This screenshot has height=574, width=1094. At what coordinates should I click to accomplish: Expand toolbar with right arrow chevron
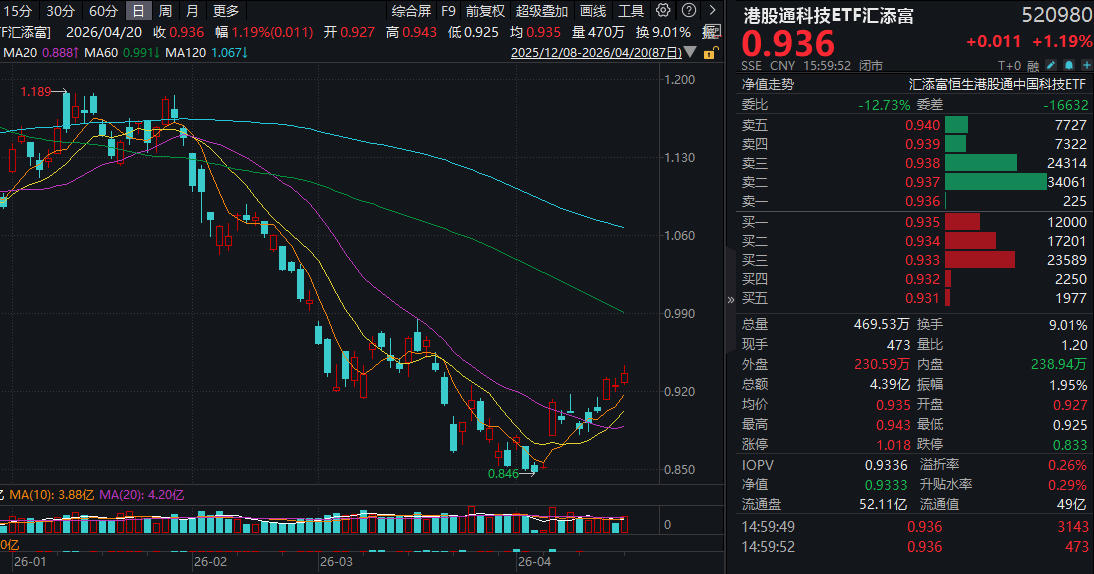pos(712,10)
